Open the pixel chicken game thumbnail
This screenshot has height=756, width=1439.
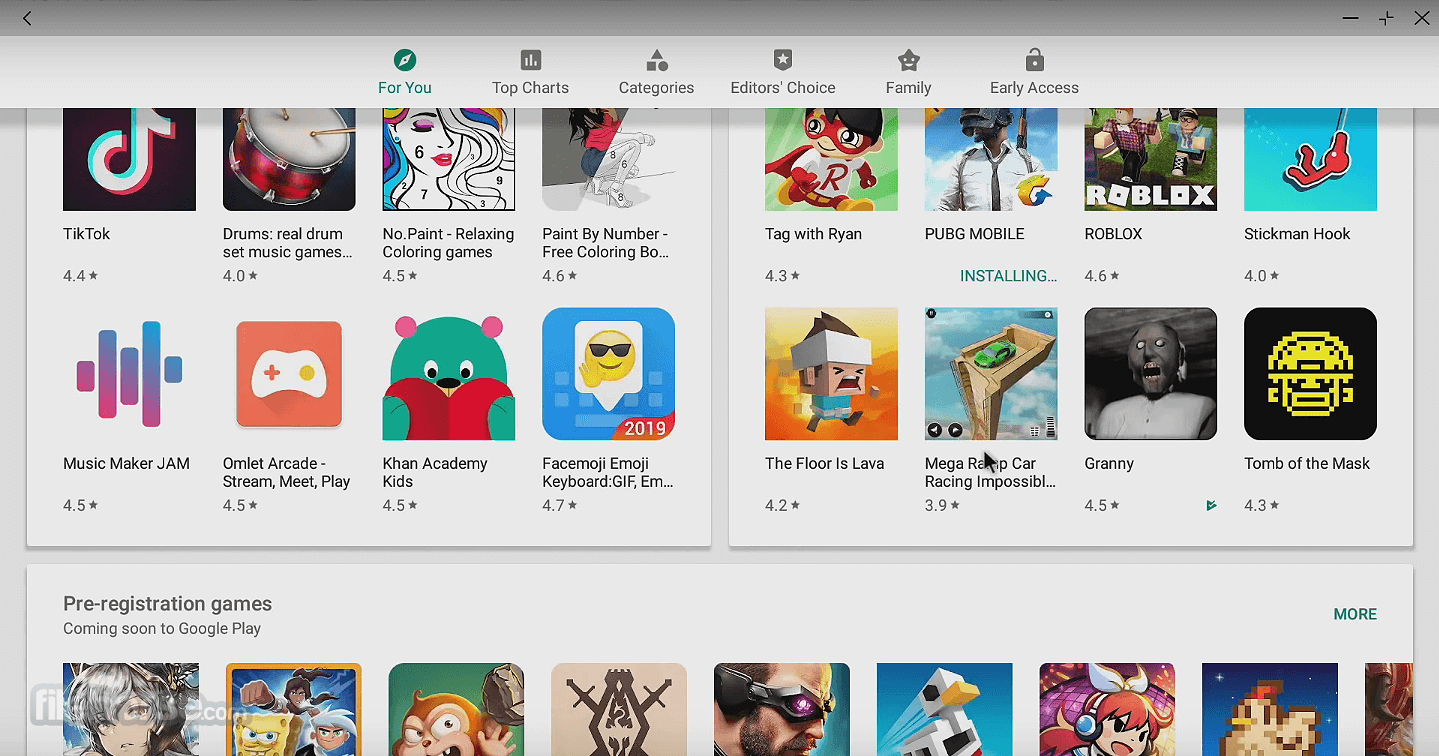[x=1270, y=709]
